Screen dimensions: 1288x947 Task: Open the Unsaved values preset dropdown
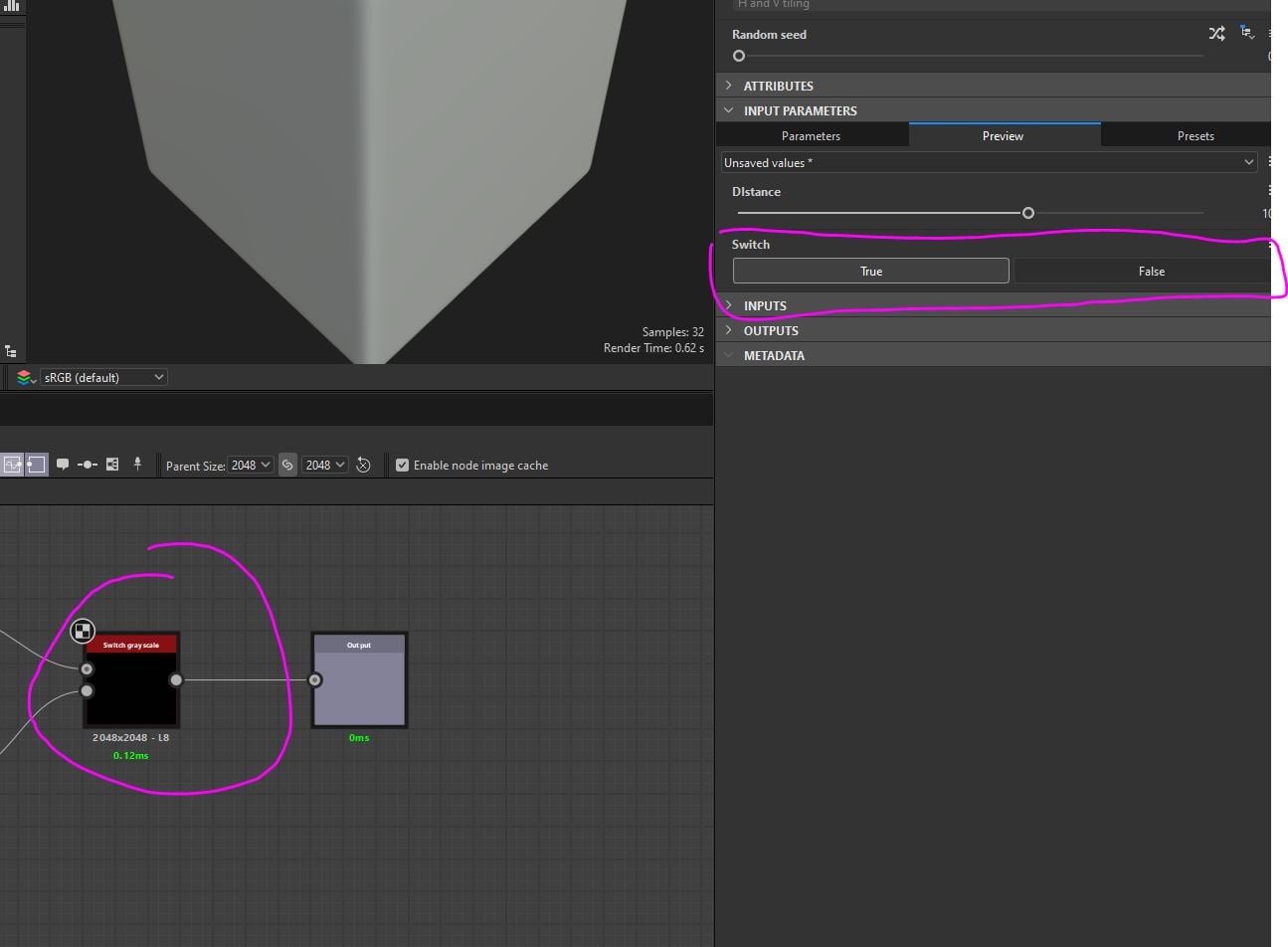988,162
